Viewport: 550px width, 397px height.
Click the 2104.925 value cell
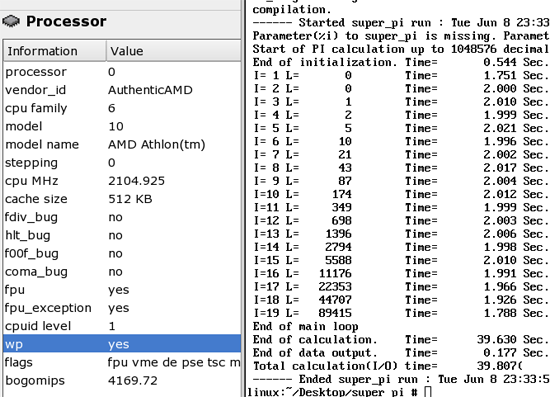[136, 181]
